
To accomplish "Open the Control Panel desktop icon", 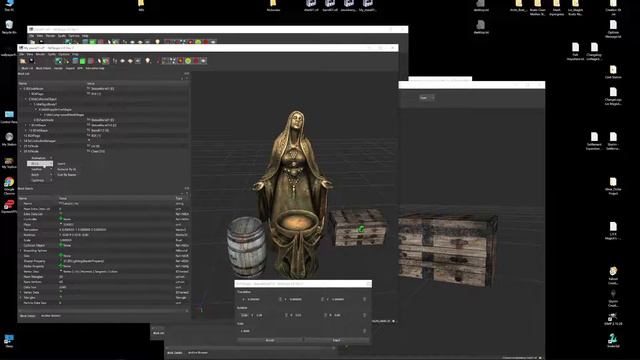I will [9, 117].
